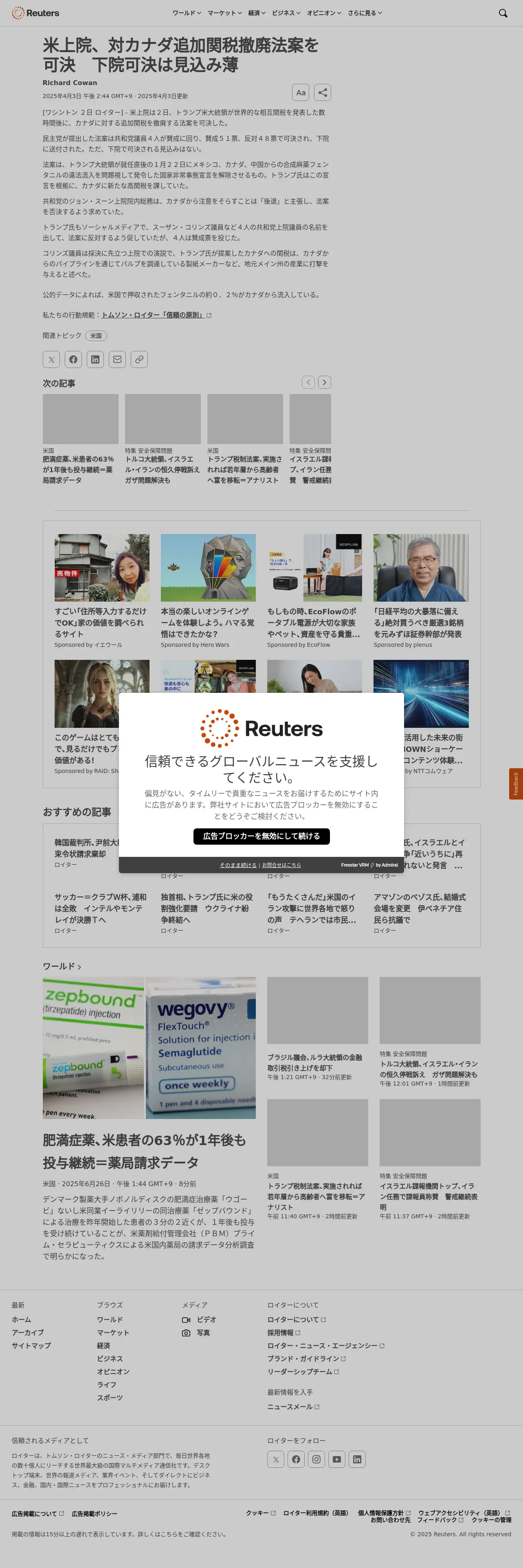Select the 米国 related topic tag

[96, 335]
